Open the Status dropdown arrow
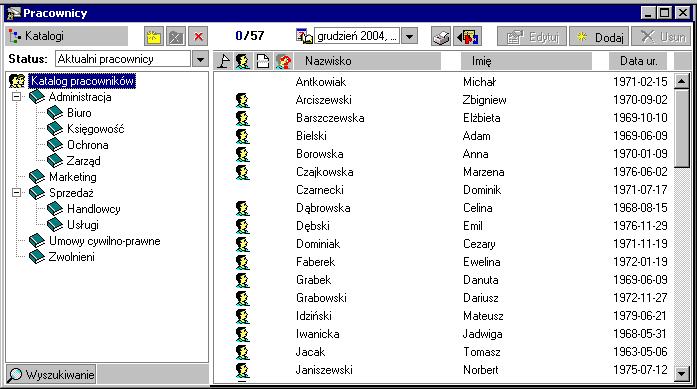Image resolution: width=697 pixels, height=389 pixels. 200,59
